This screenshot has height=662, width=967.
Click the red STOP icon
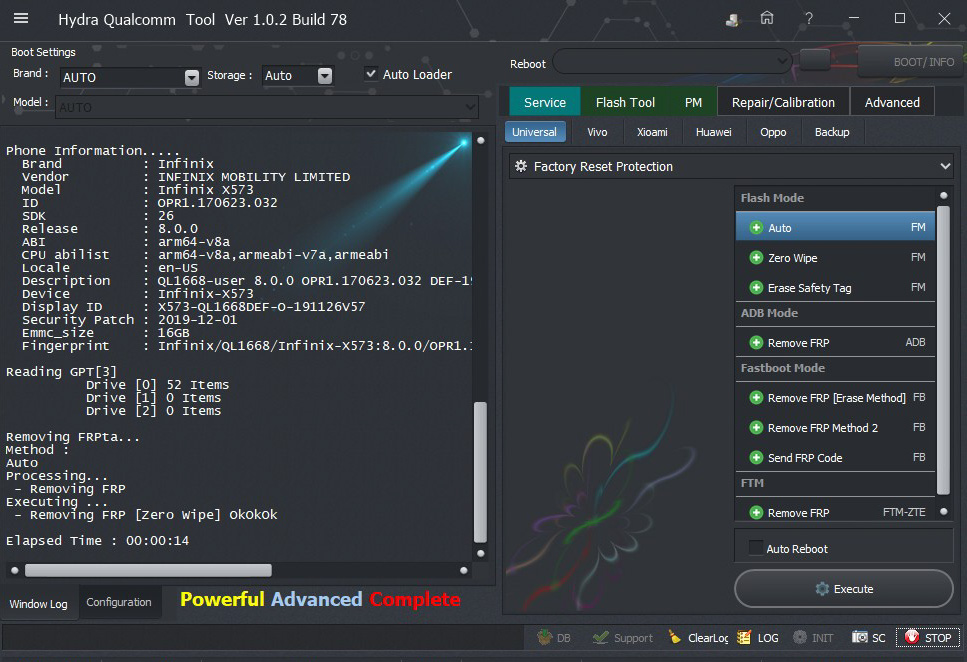pos(911,637)
